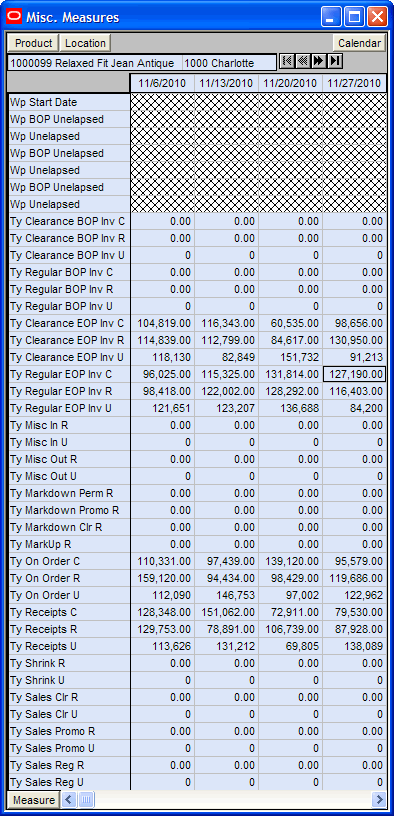Click cell value 78,891.00

pos(226,630)
